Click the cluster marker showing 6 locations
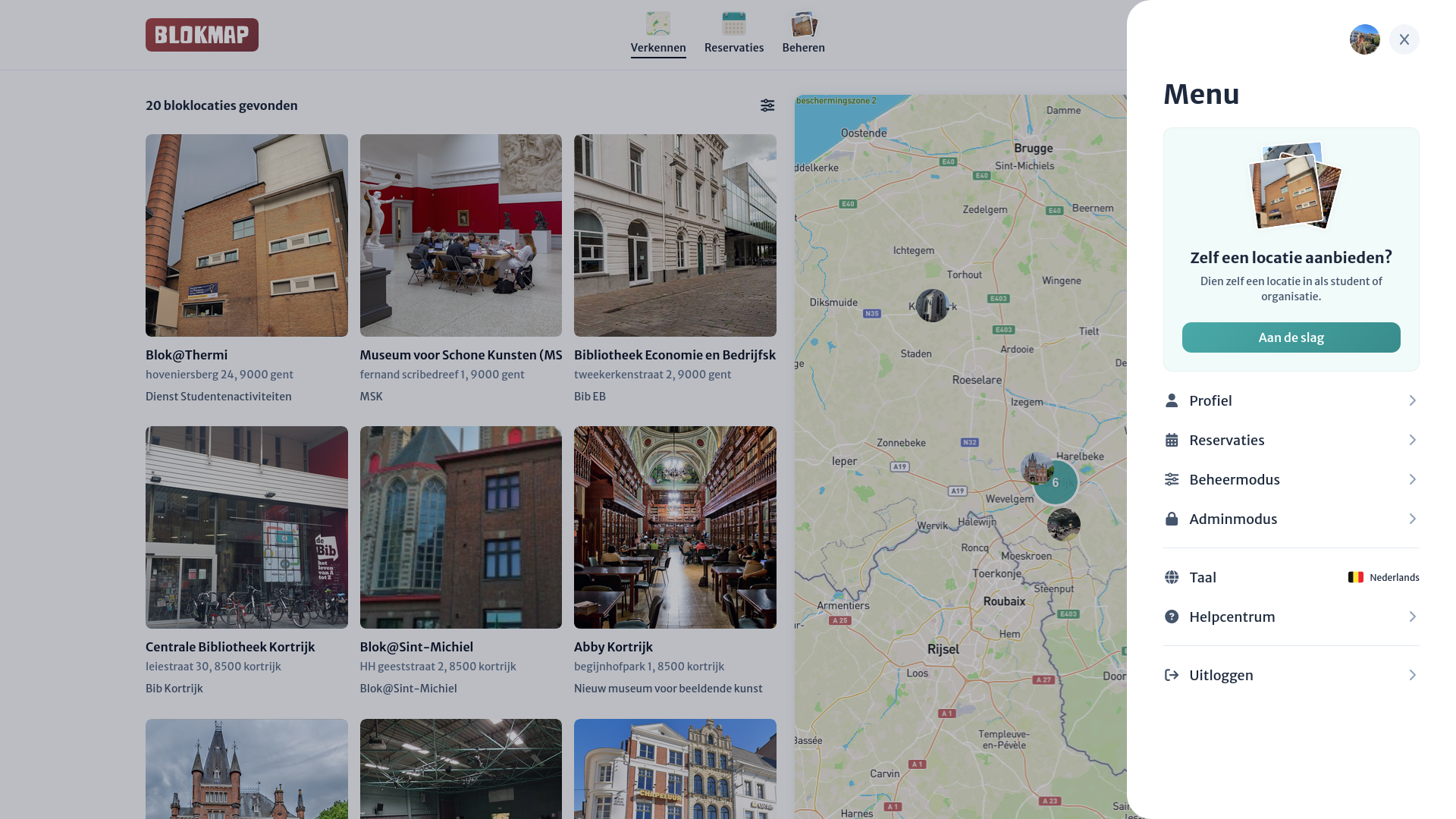Image resolution: width=1456 pixels, height=819 pixels. tap(1056, 482)
